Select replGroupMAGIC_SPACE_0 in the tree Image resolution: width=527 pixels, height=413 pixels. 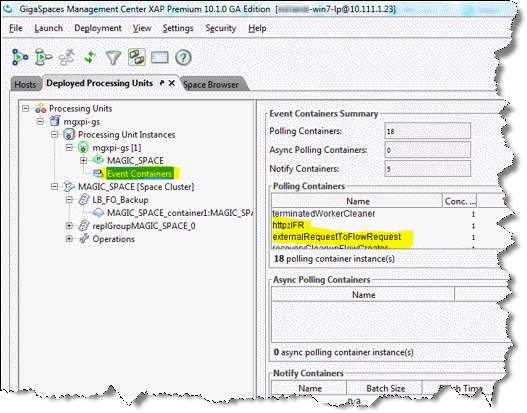coord(144,226)
